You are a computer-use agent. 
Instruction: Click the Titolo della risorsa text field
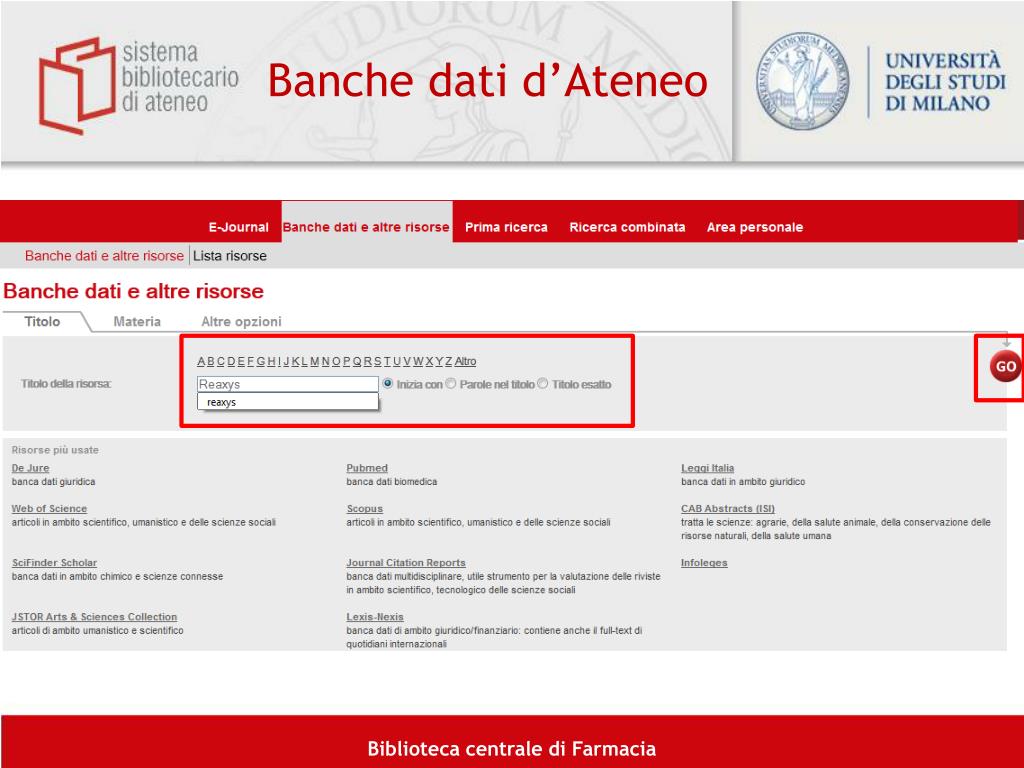287,384
